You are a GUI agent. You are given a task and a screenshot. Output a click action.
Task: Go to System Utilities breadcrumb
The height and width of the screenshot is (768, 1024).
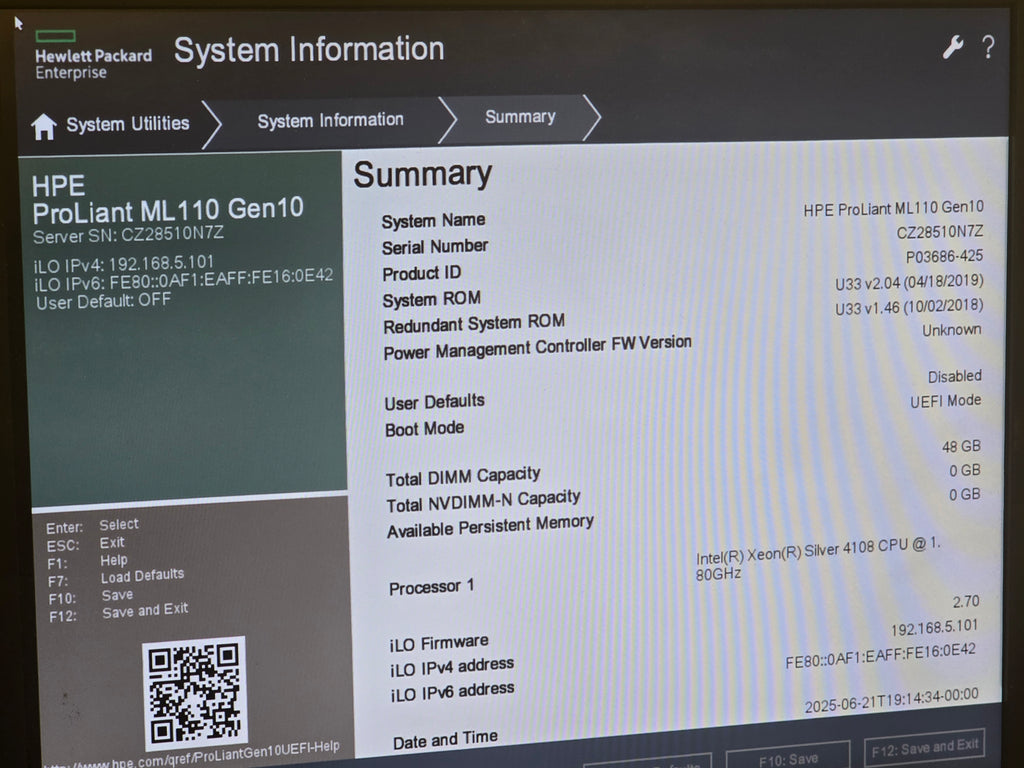[127, 123]
